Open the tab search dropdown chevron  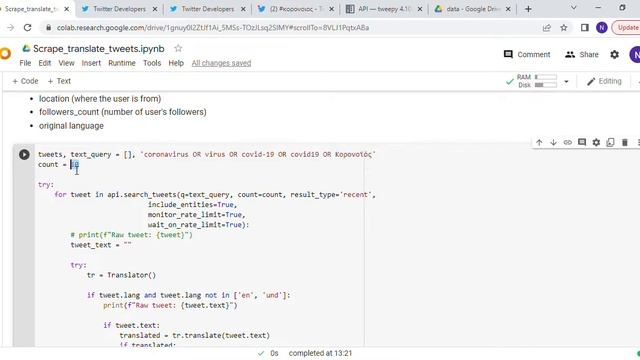573,8
